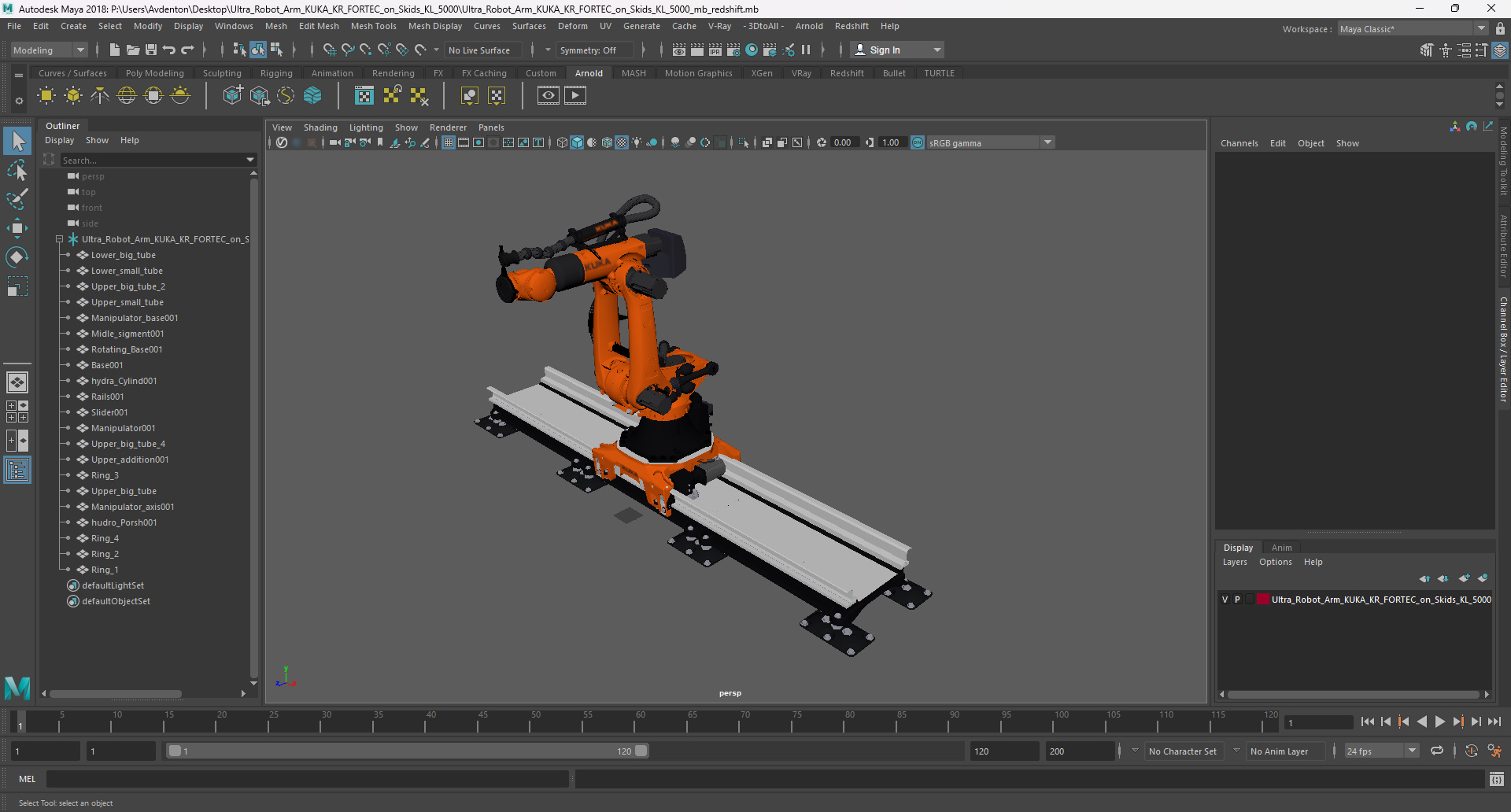Toggle layer playback P box
The height and width of the screenshot is (812, 1511).
pos(1237,600)
